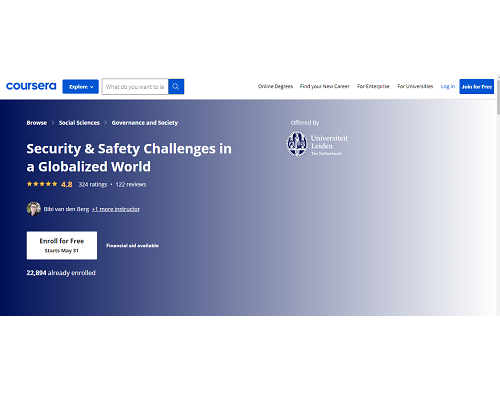The height and width of the screenshot is (400, 500).
Task: Click Financial aid available link
Action: (132, 246)
